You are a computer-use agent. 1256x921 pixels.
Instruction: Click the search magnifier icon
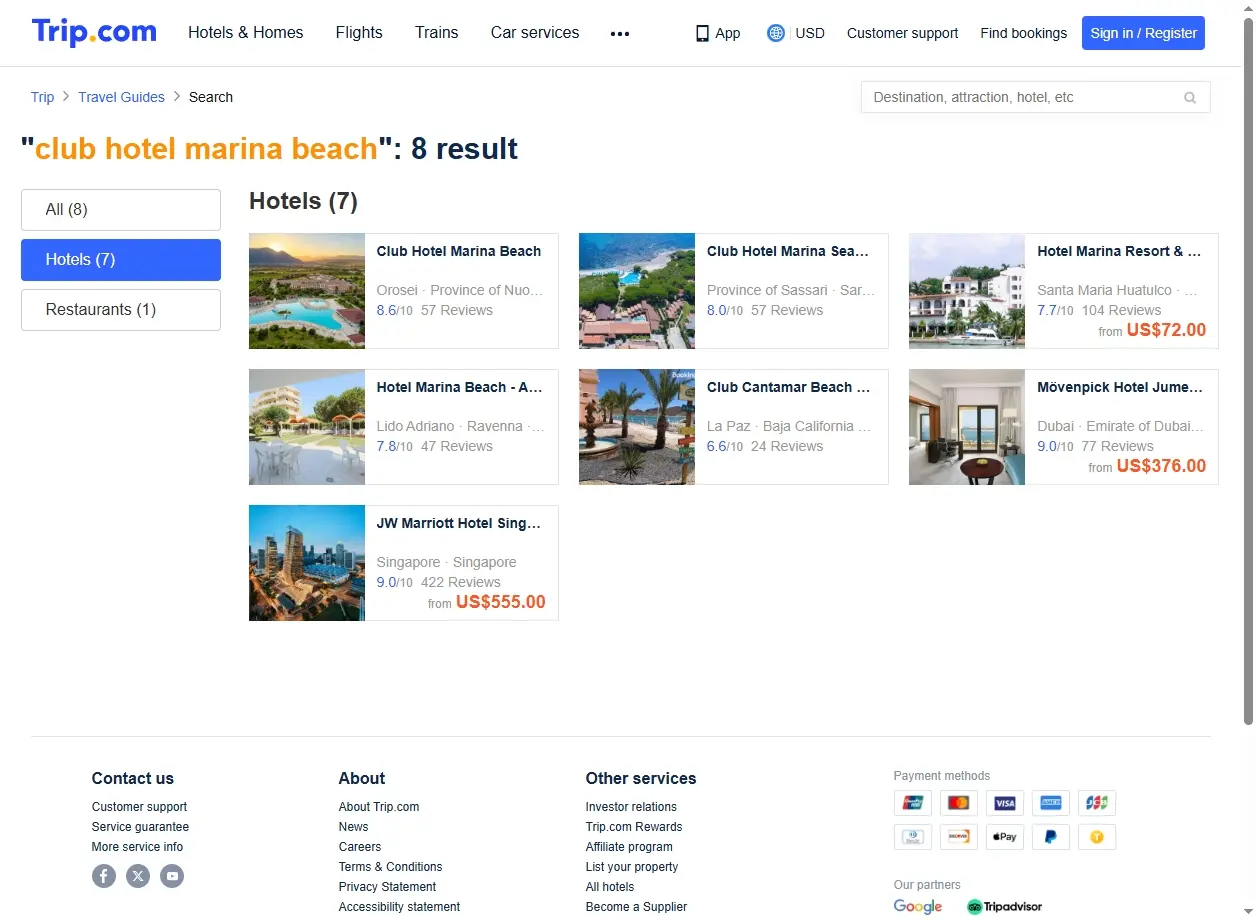(x=1190, y=97)
